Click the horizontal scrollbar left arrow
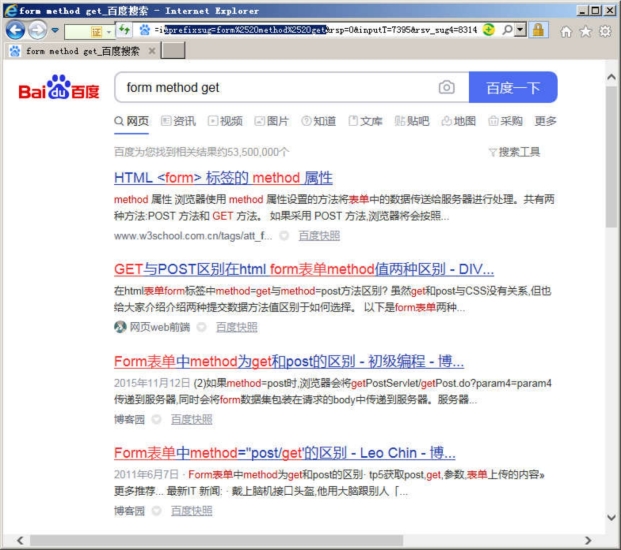Viewport: 621px width, 550px height. [20, 540]
